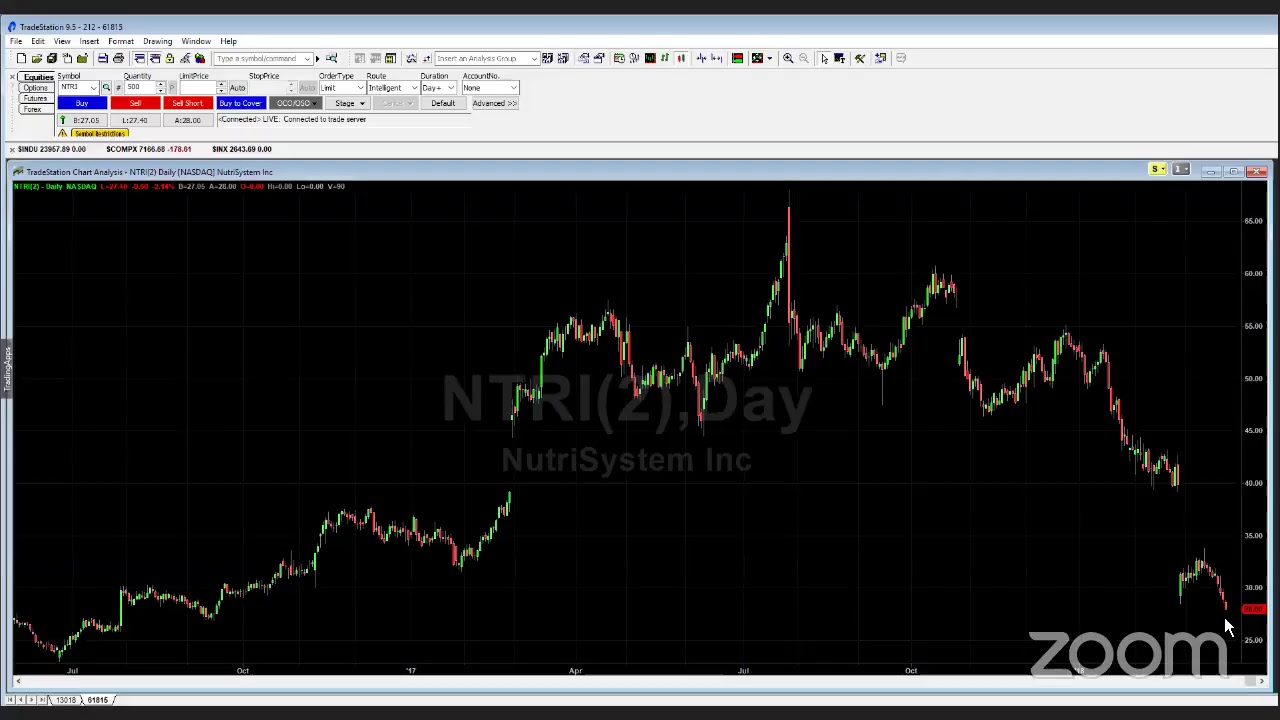Open the Help menu

pyautogui.click(x=228, y=41)
